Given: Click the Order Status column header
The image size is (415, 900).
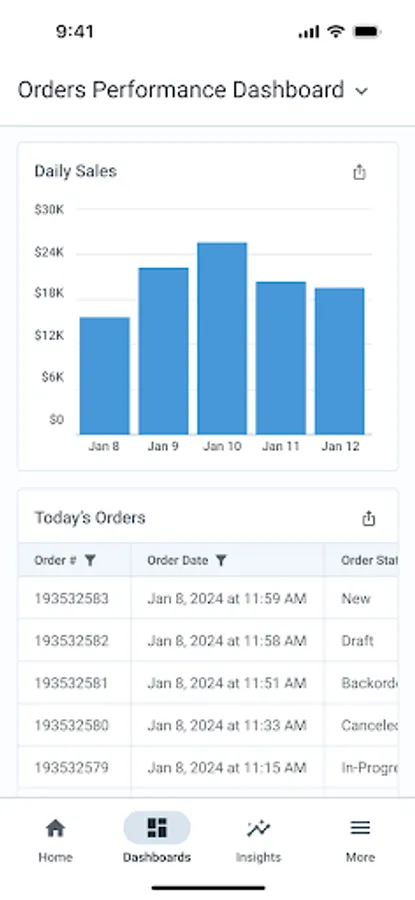Looking at the screenshot, I should click(x=362, y=560).
